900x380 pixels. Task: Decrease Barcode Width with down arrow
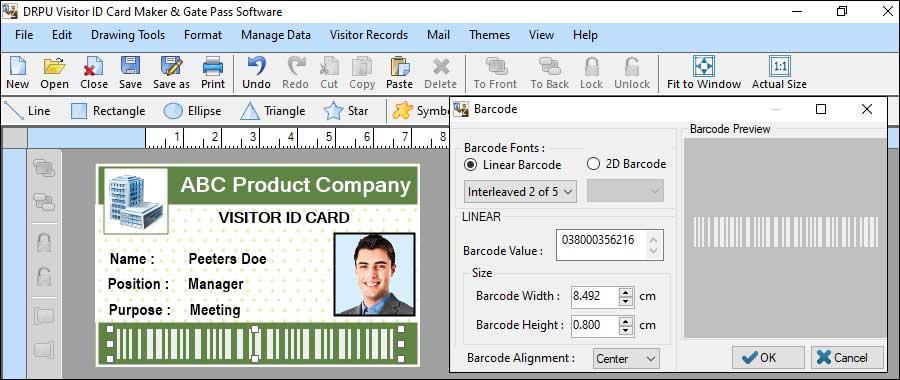point(625,301)
